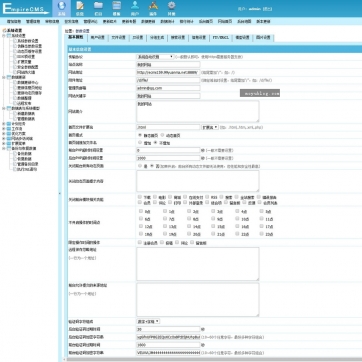Switch to the JS设置 tab
The height and width of the screenshot is (362, 362).
[x=137, y=38]
